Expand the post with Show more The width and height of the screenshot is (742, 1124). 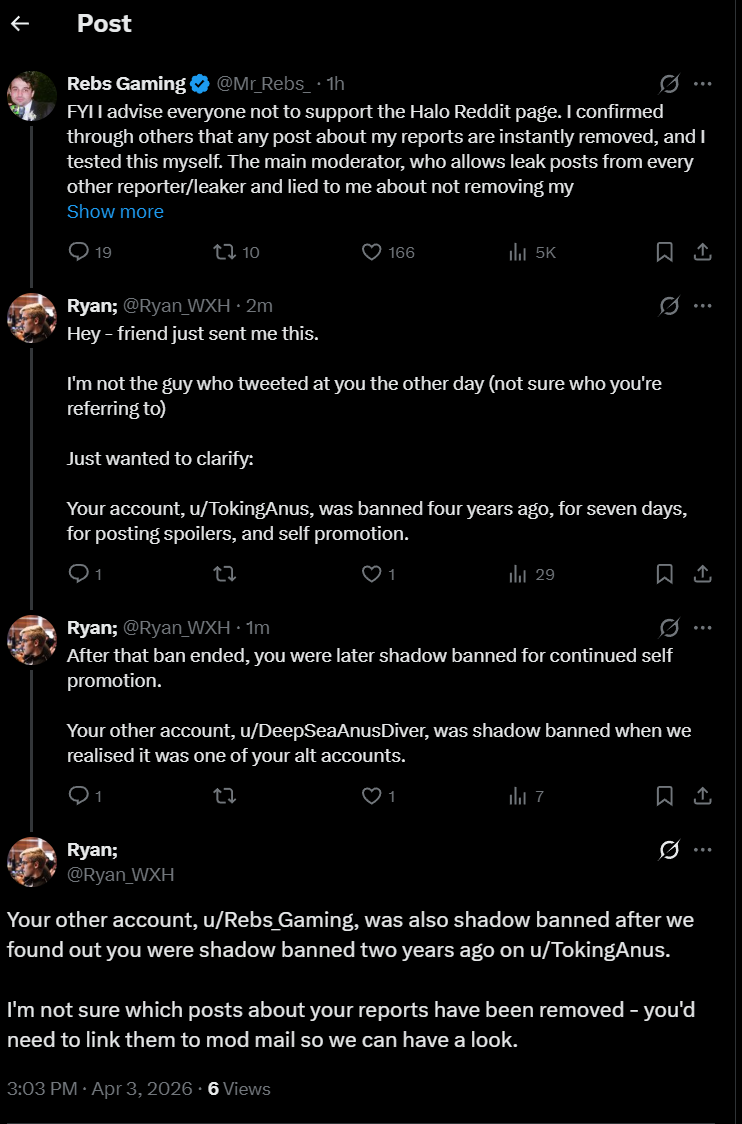(x=115, y=211)
